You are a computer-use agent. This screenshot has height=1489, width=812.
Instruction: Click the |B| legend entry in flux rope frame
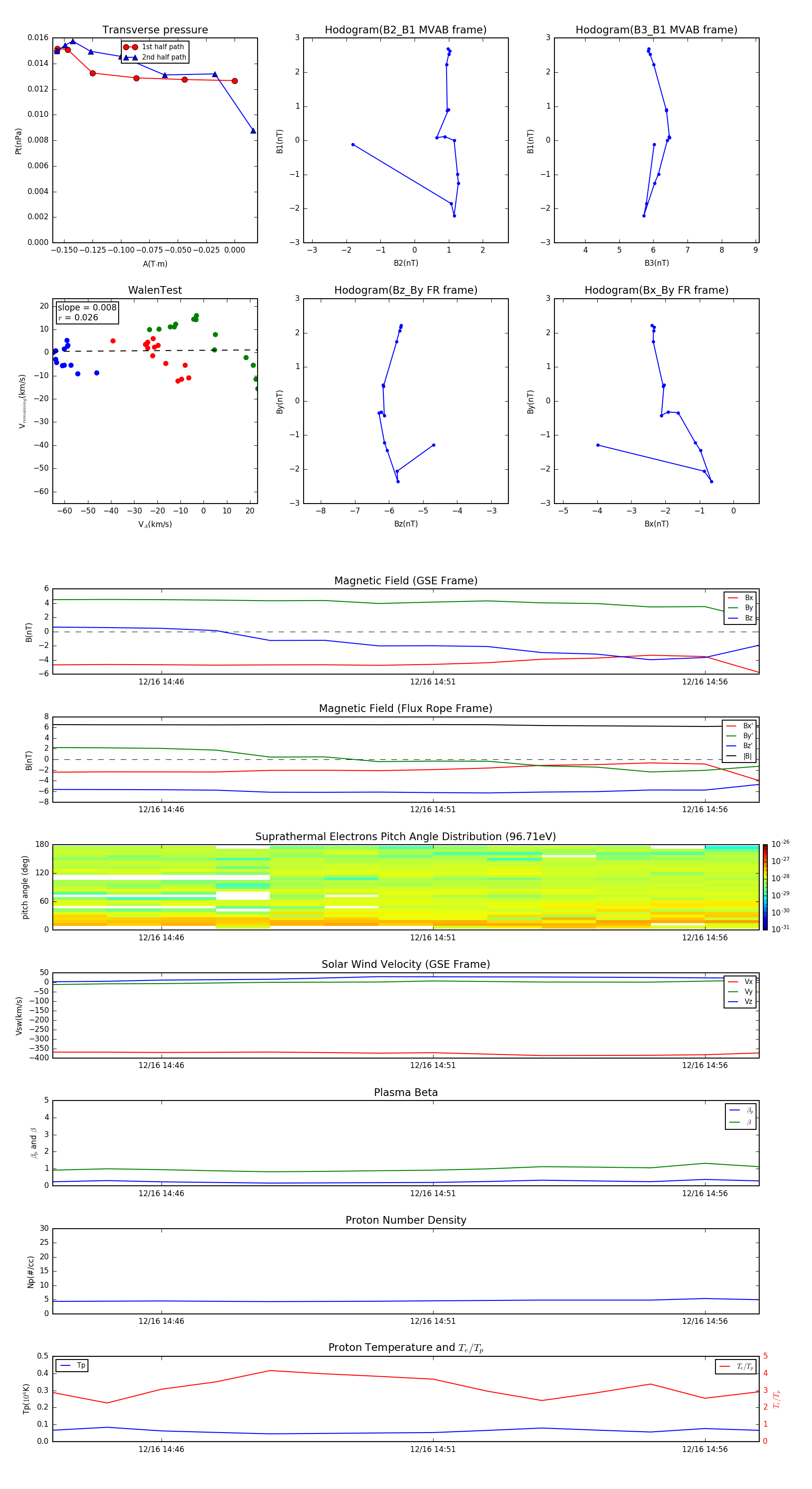739,756
